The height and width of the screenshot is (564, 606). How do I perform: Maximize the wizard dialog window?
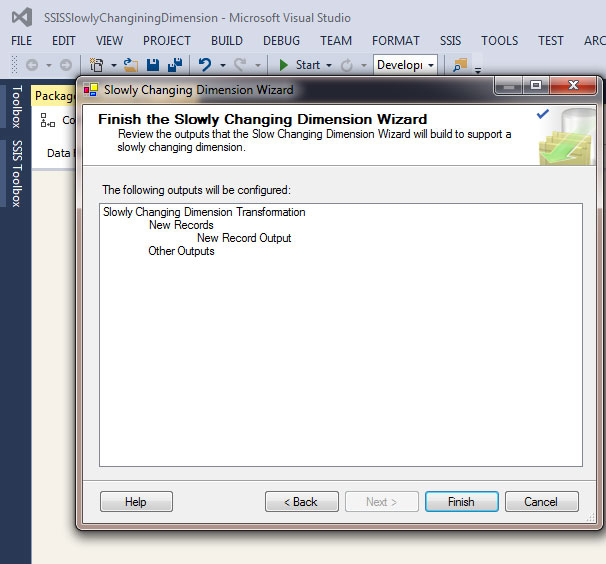point(536,85)
